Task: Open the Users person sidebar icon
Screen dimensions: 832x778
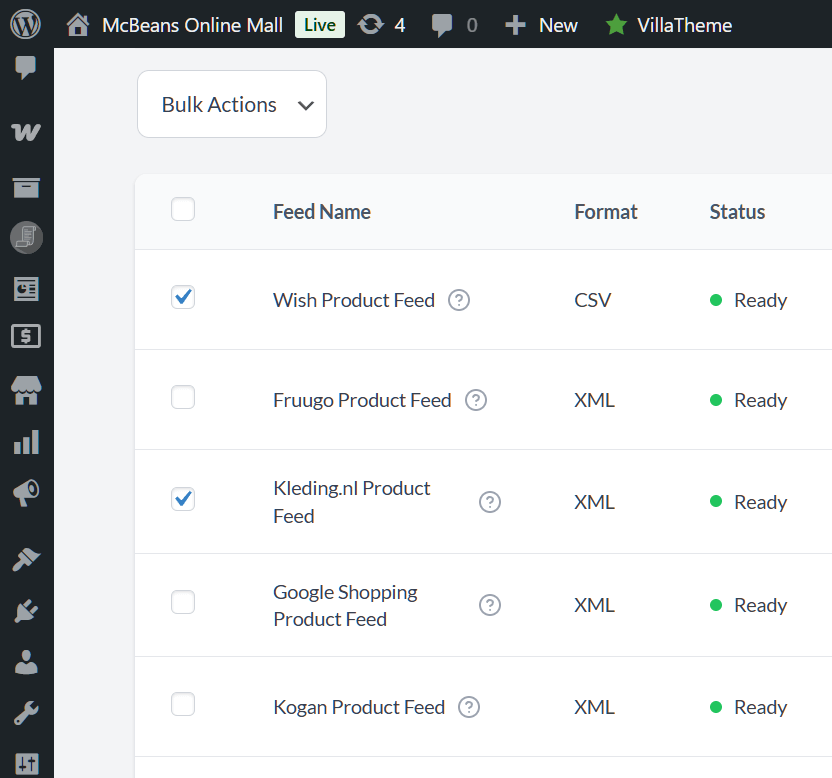Action: (26, 662)
